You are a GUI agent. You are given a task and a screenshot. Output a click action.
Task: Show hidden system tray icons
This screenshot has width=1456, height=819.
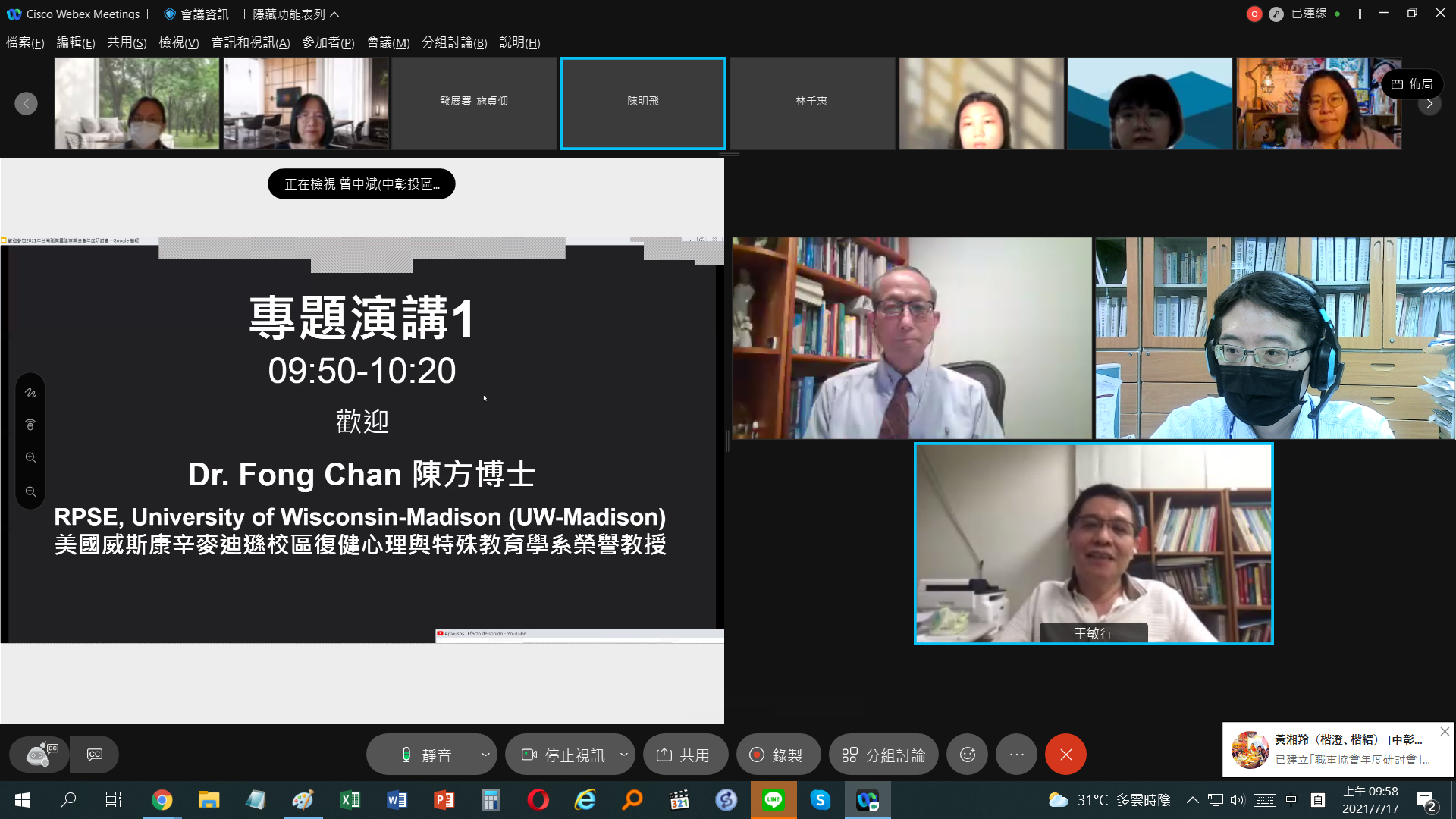point(1192,800)
